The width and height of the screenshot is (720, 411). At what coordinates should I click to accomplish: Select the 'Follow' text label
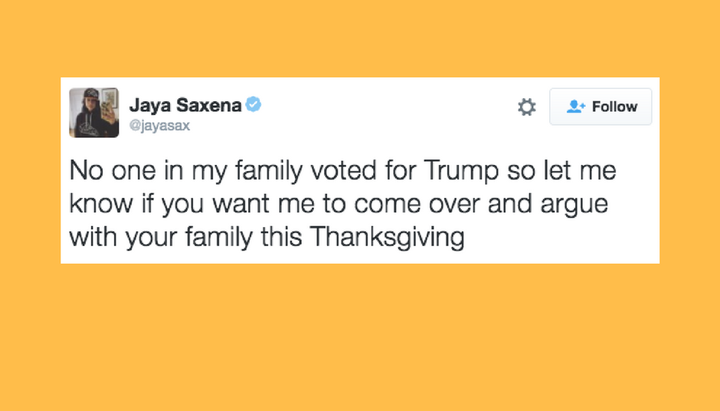click(614, 107)
